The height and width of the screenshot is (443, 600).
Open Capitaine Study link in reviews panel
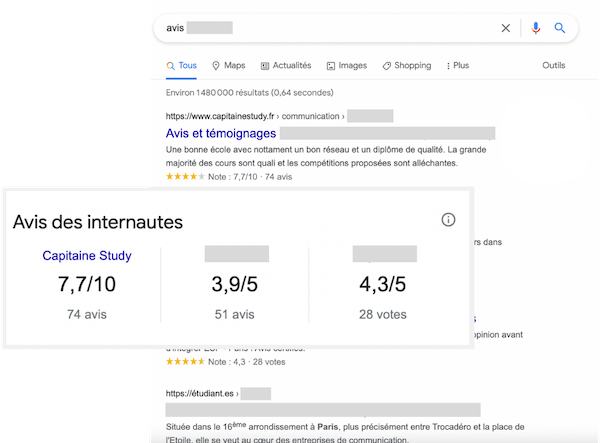(x=87, y=255)
